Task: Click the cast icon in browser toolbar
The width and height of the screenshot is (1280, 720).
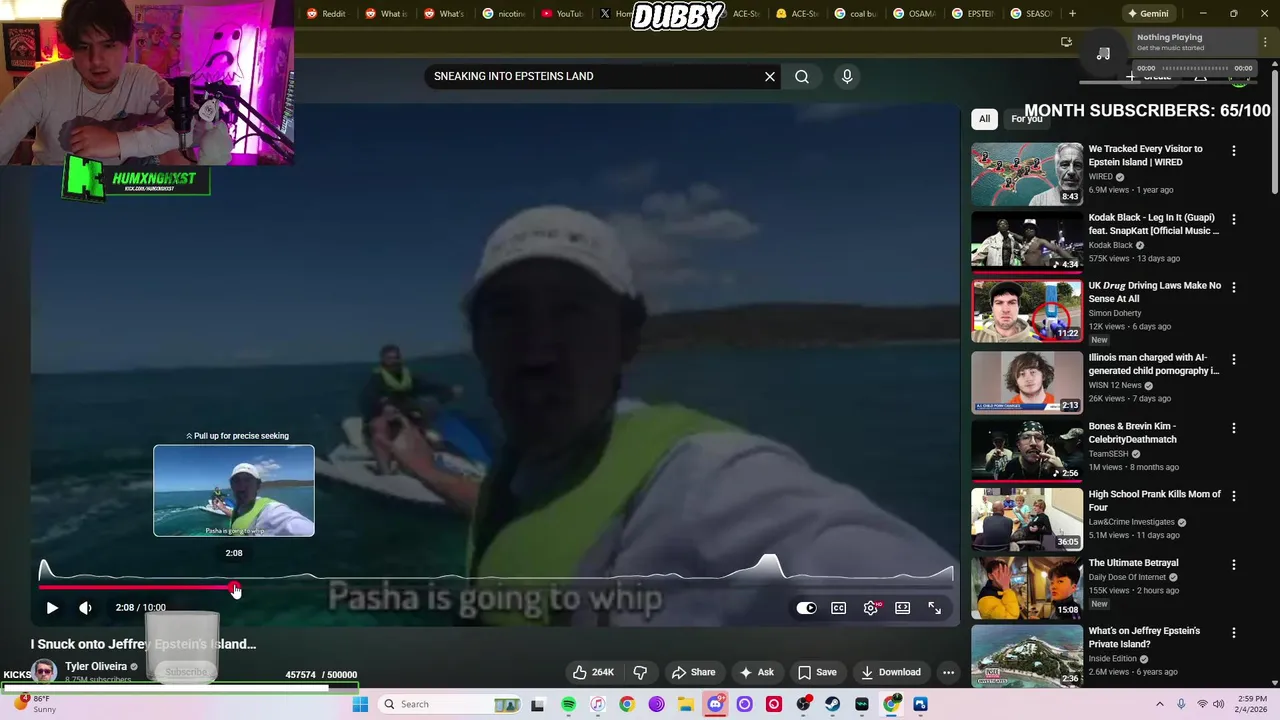Action: [x=1066, y=42]
